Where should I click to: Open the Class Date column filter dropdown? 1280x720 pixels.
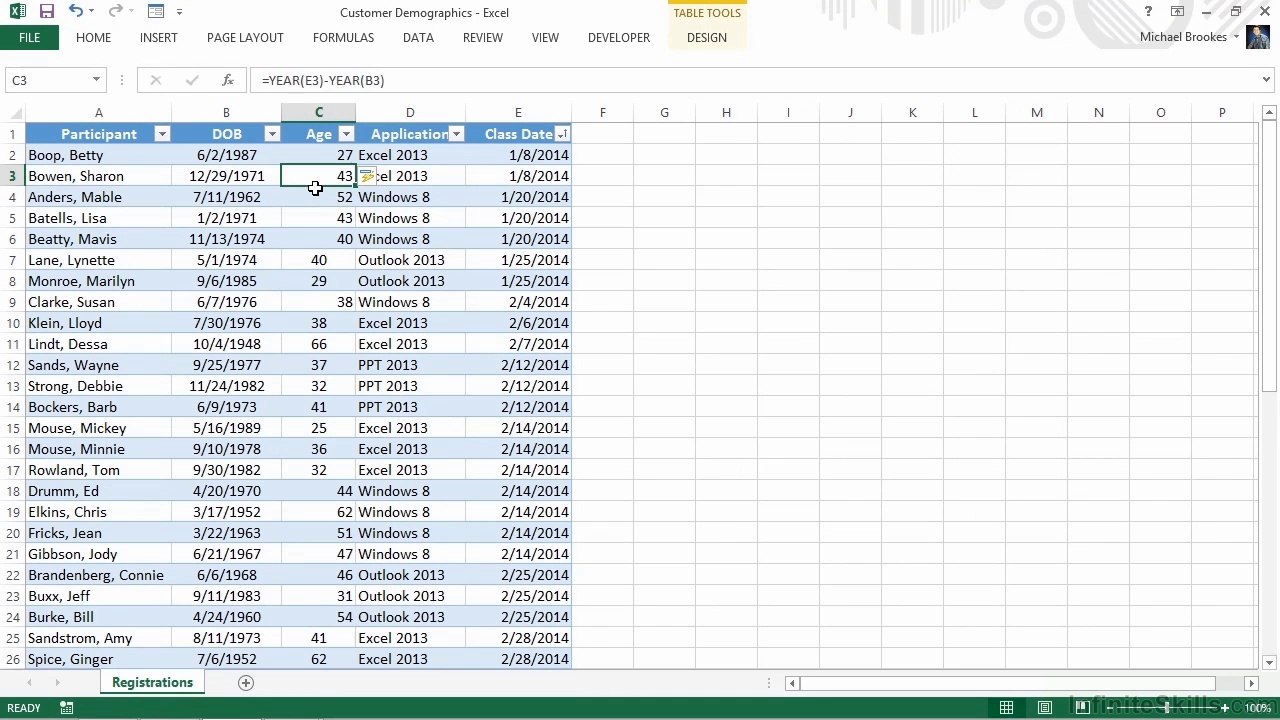click(x=563, y=134)
